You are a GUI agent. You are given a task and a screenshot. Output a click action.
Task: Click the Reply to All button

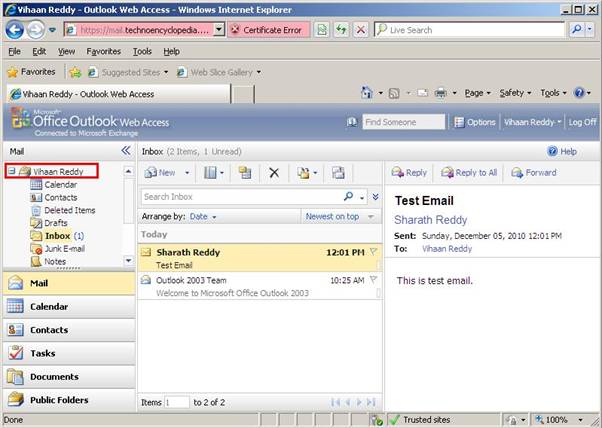(x=469, y=173)
